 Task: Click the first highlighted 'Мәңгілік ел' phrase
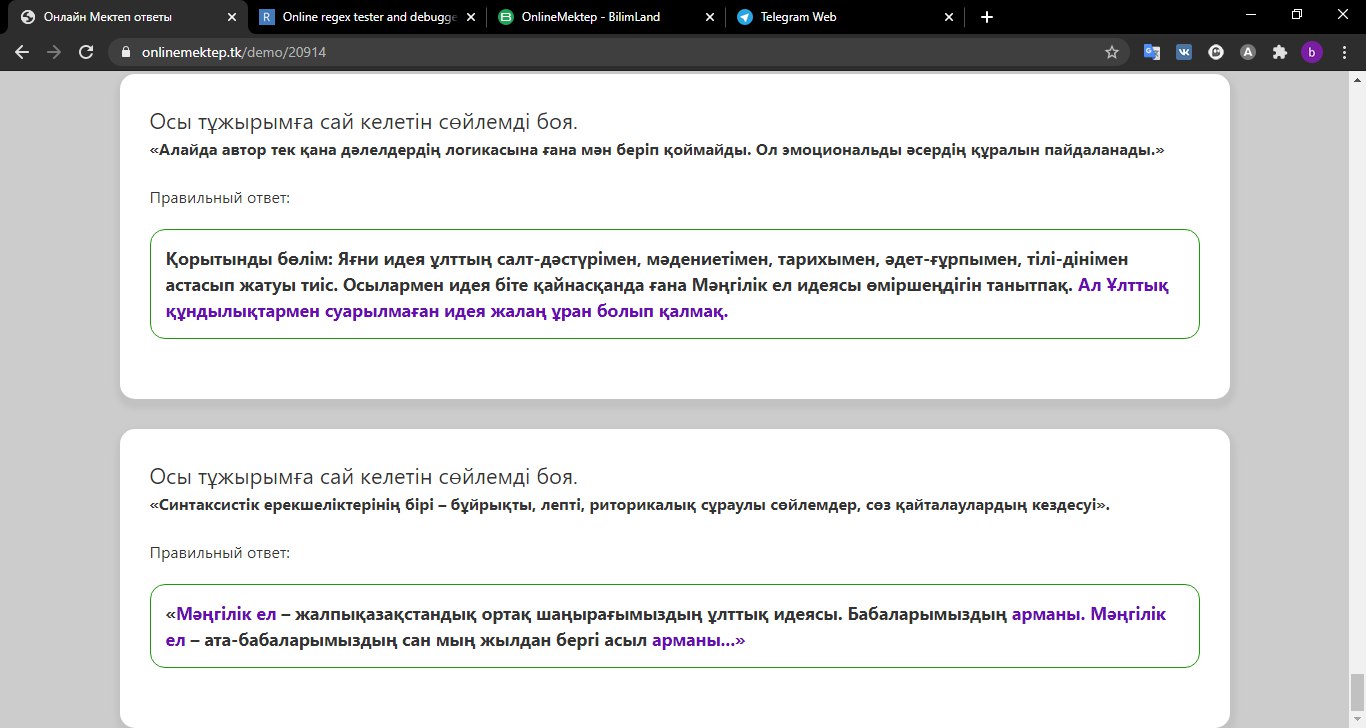226,613
